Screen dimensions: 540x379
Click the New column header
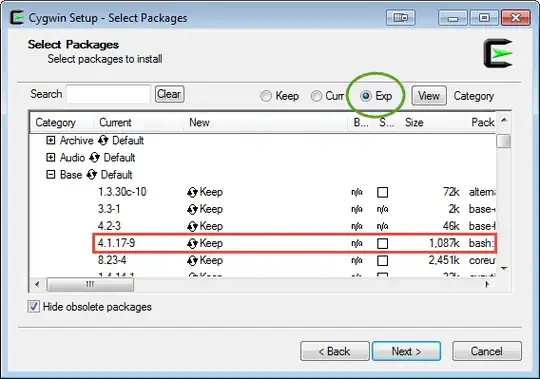point(265,123)
